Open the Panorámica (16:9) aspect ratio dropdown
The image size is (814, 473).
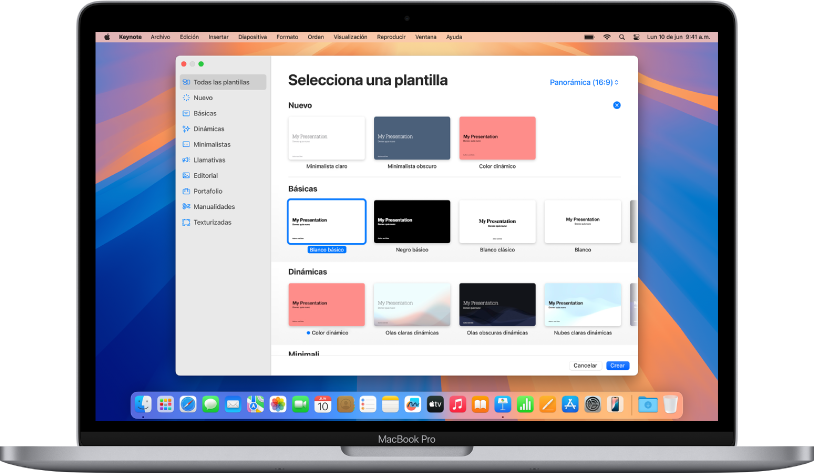click(x=584, y=82)
